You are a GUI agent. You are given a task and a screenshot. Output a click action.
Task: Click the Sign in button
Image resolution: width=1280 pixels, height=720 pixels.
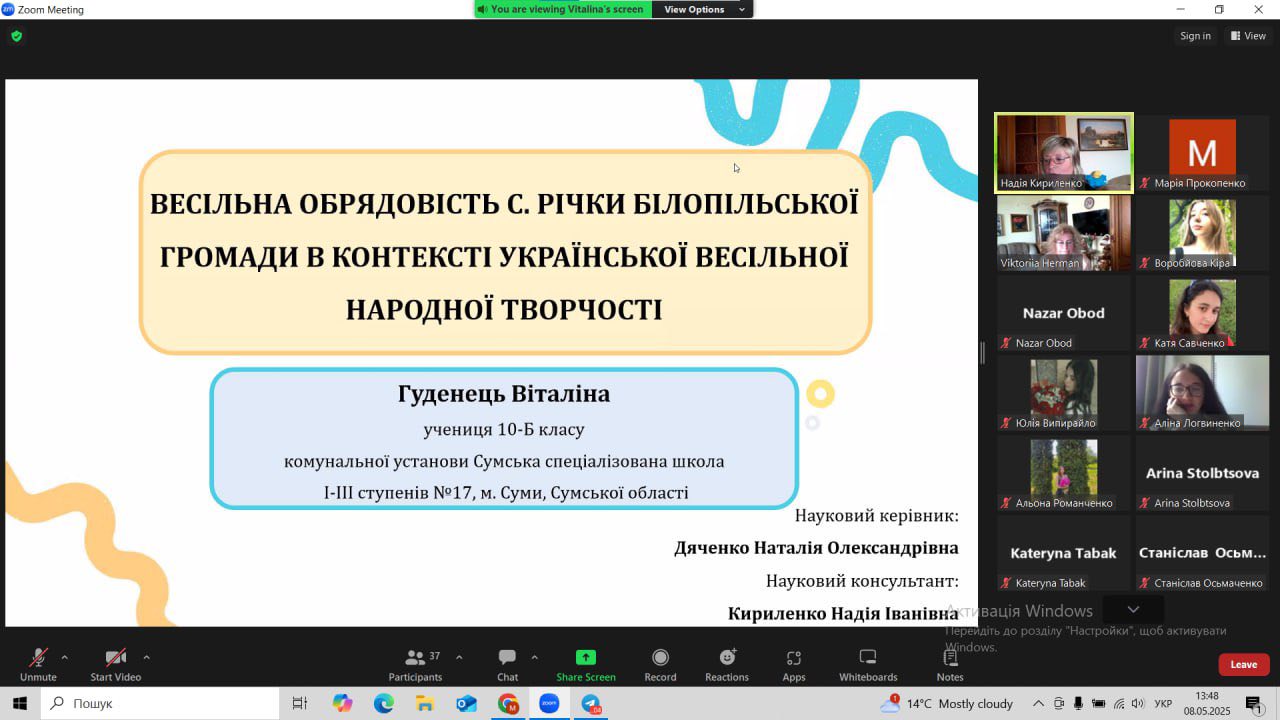1195,36
